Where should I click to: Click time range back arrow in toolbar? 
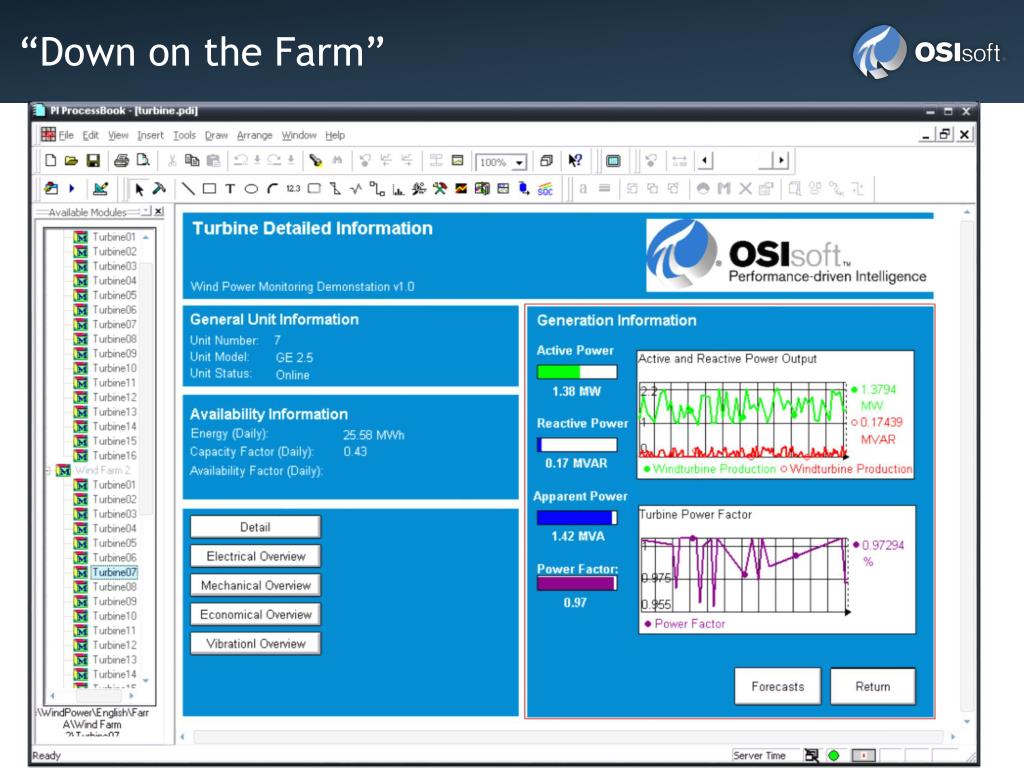click(x=705, y=160)
